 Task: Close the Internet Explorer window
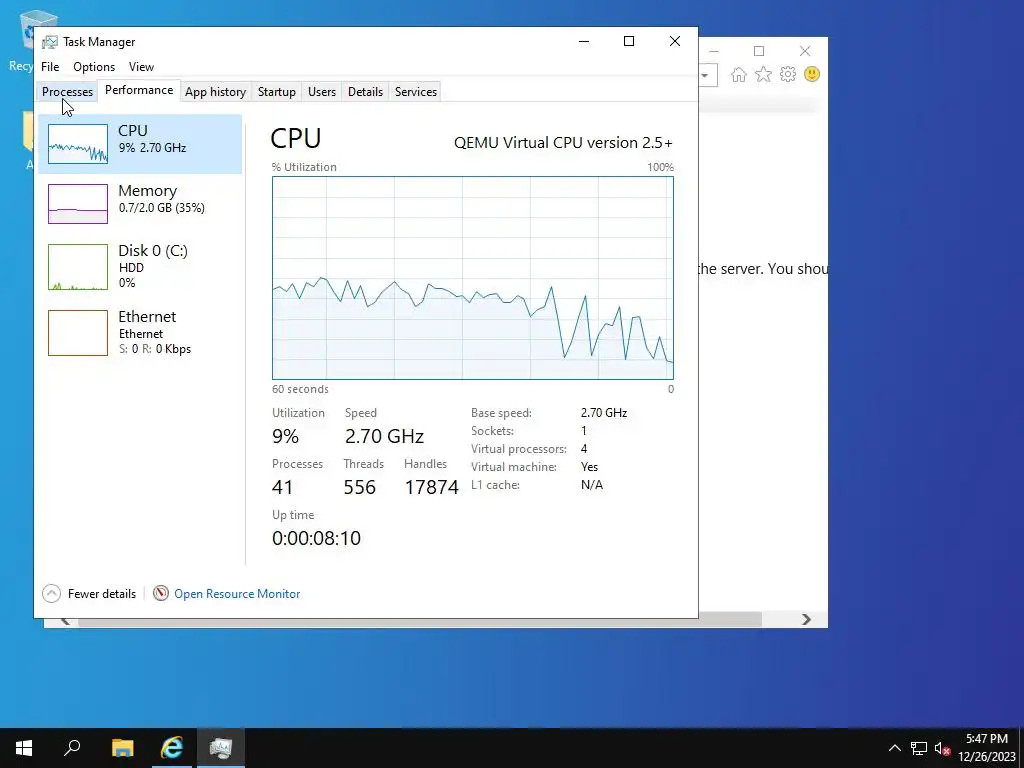[805, 51]
